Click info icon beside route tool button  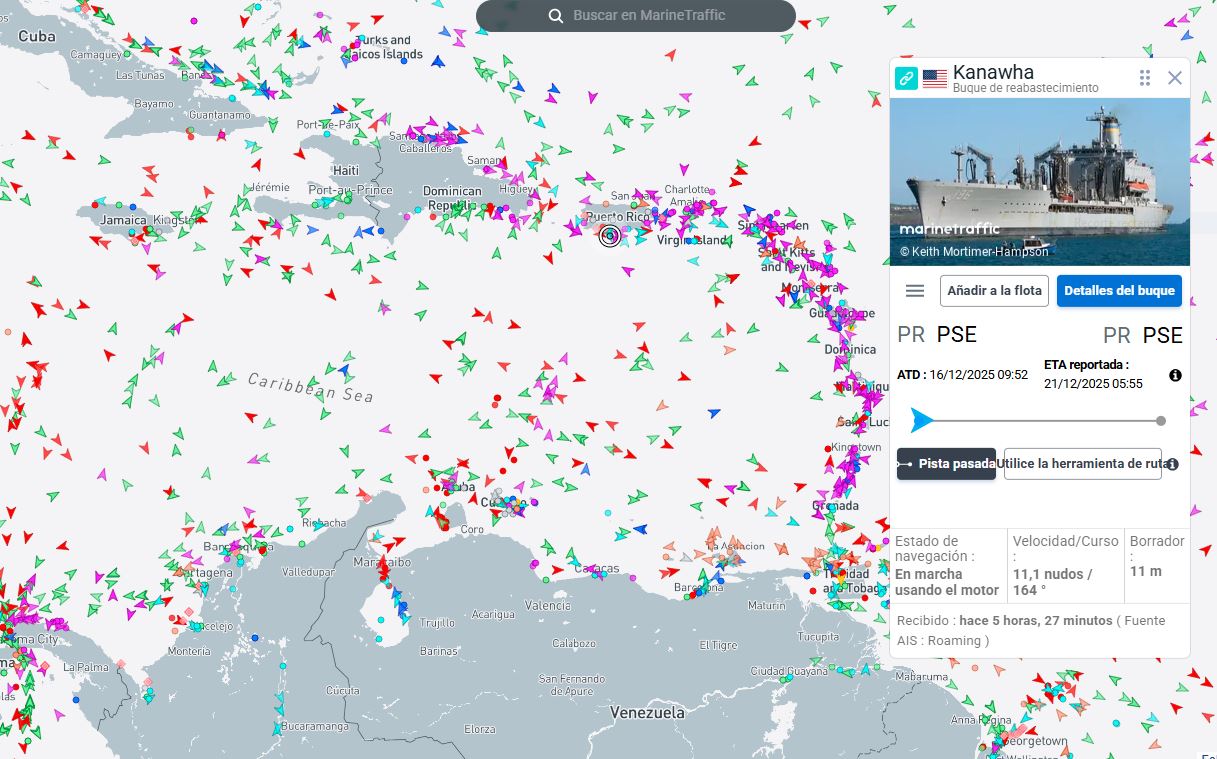(1172, 464)
